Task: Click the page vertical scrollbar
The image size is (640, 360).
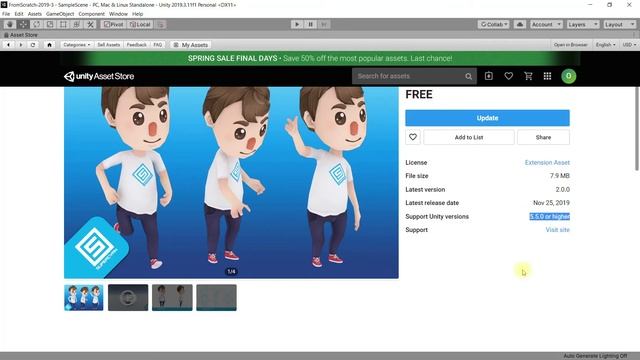Action: click(637, 129)
